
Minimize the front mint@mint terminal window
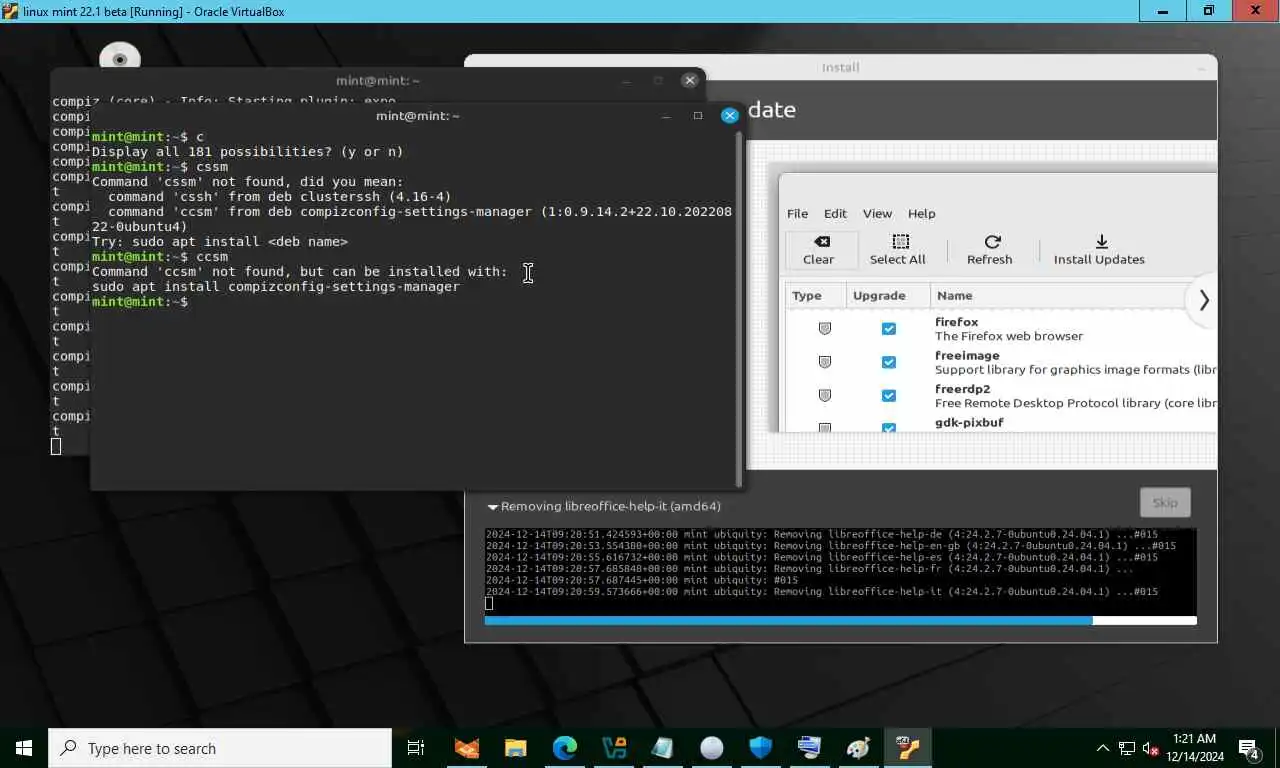666,115
